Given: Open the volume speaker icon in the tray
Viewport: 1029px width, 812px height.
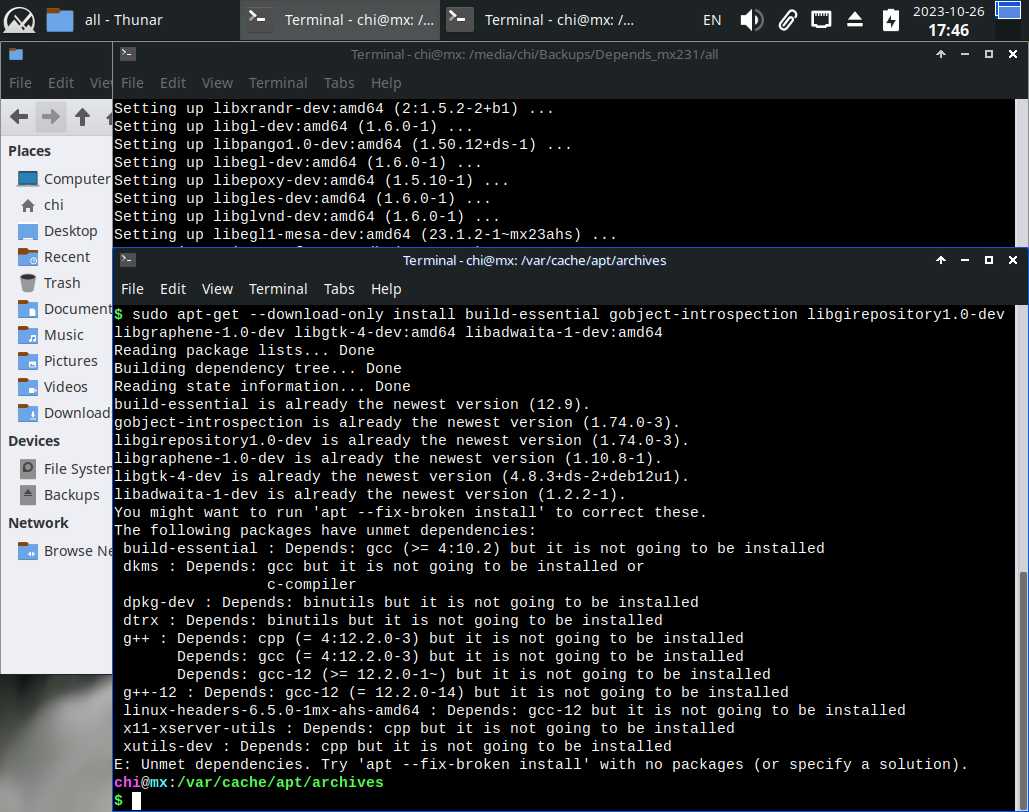Looking at the screenshot, I should click(x=751, y=20).
